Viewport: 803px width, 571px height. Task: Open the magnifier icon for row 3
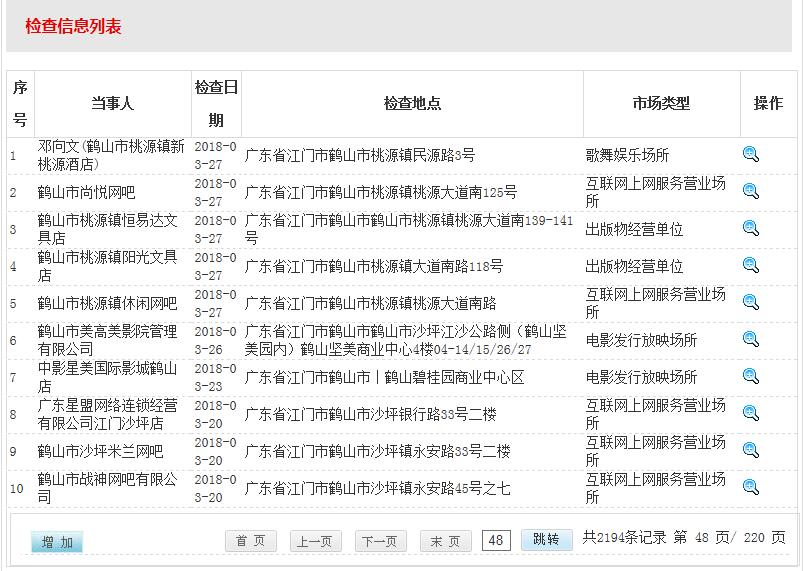[x=751, y=228]
